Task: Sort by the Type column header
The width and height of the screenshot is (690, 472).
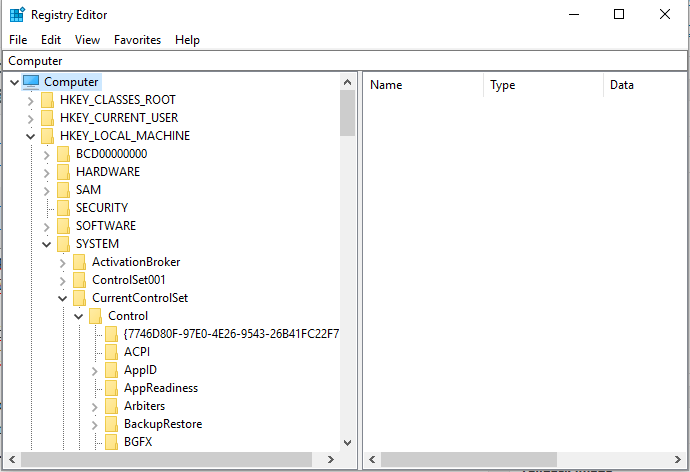Action: [543, 85]
